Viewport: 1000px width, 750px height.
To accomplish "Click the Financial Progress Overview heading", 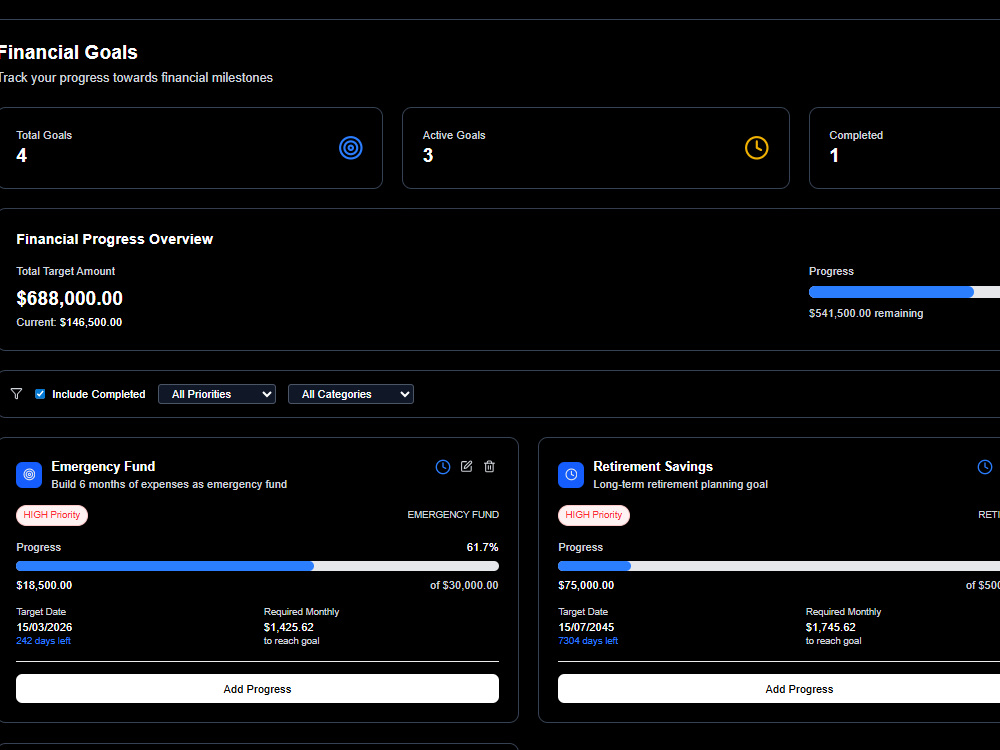I will [115, 239].
